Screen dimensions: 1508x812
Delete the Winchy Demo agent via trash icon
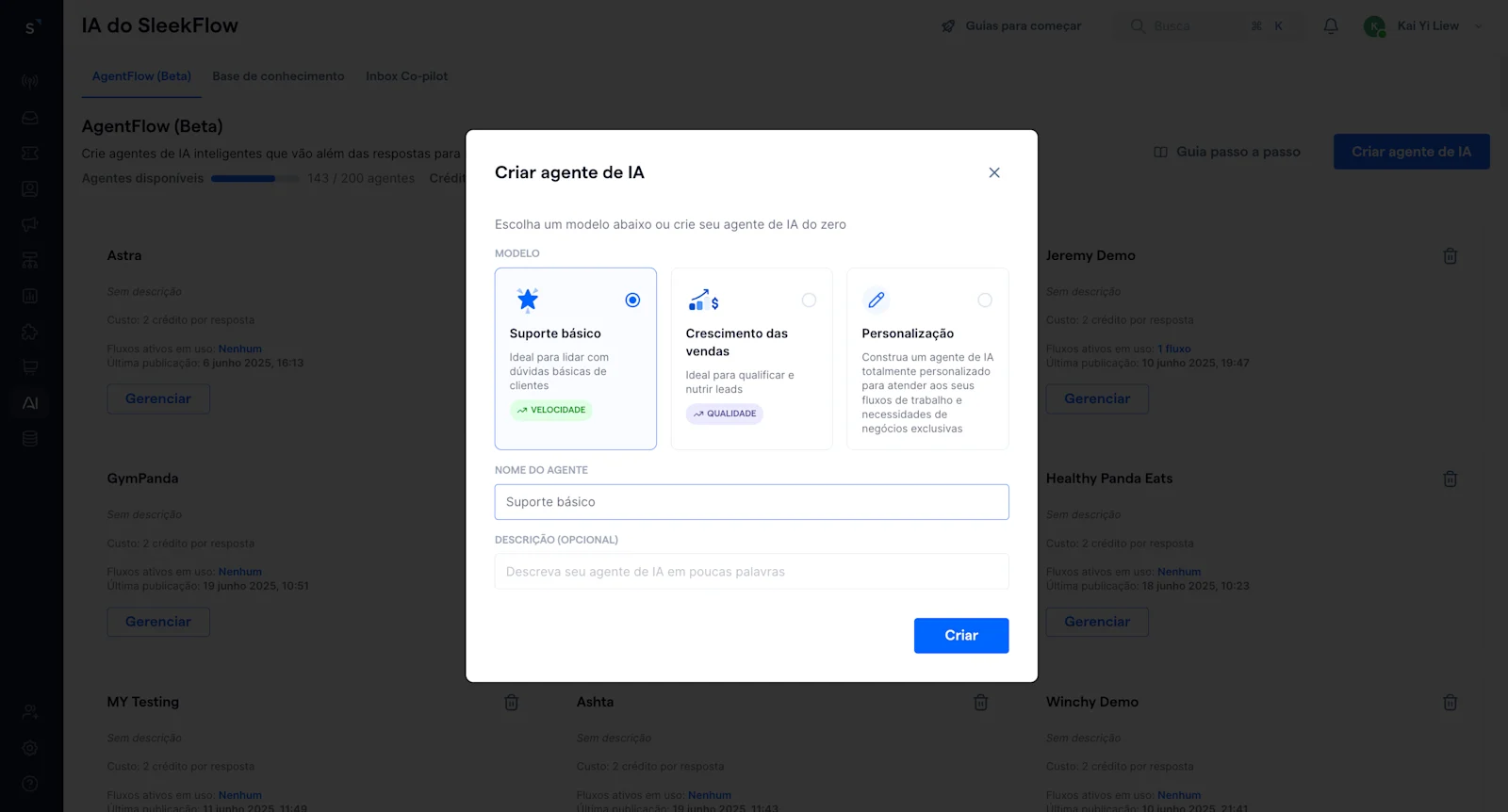(1451, 703)
